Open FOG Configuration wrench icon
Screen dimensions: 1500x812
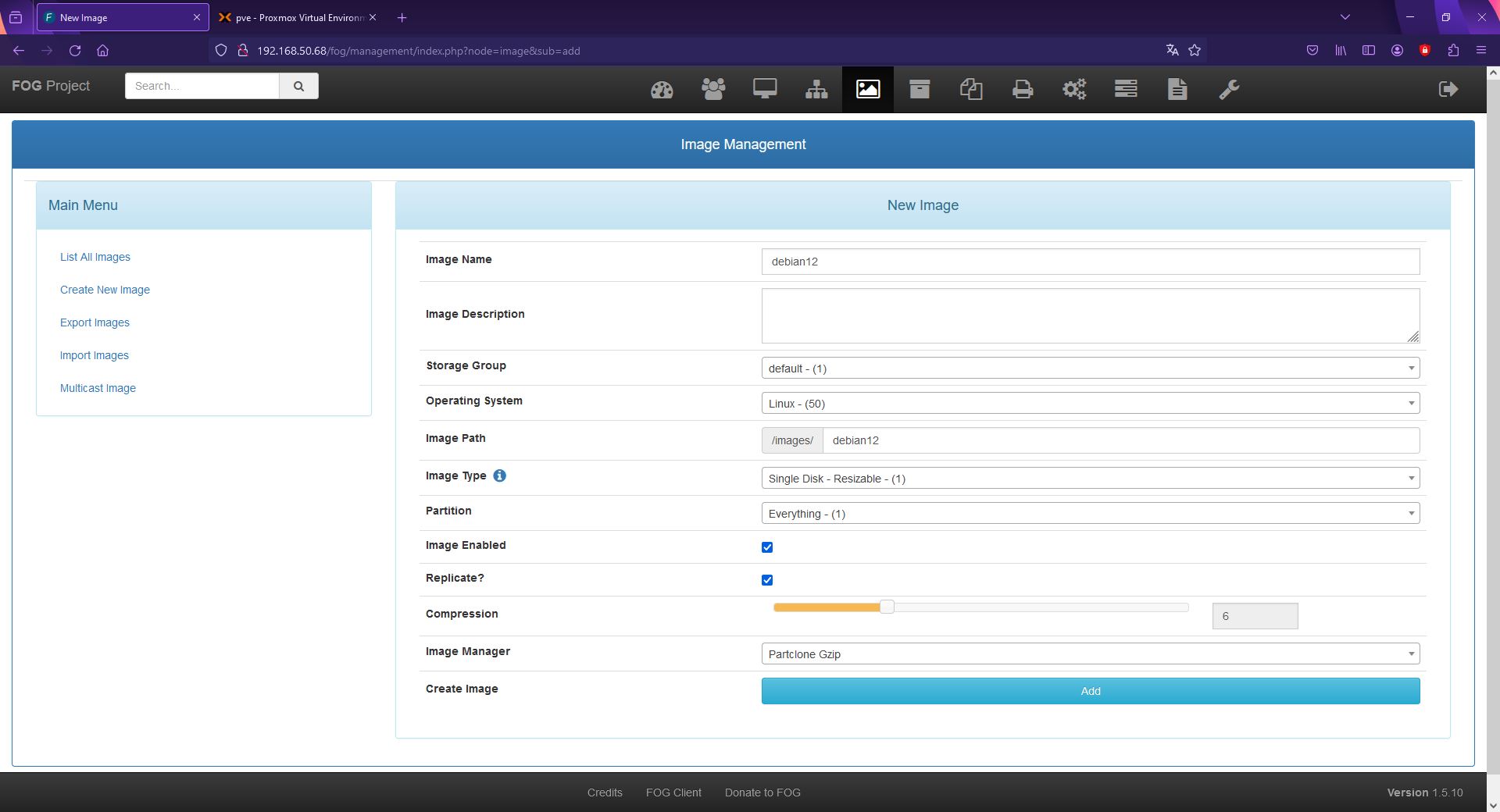(x=1229, y=89)
